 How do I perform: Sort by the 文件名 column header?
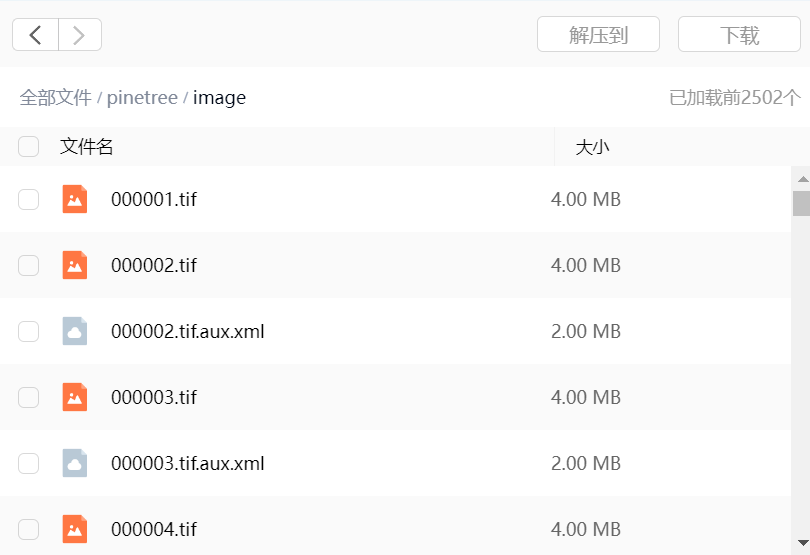pos(87,147)
